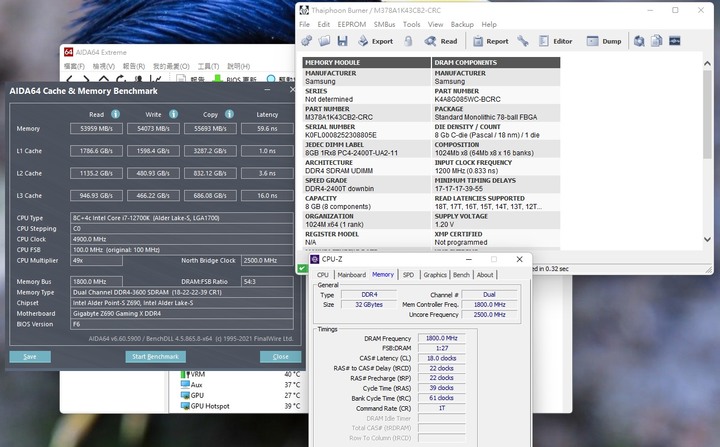The image size is (720, 447).
Task: Open the Backup menu
Action: click(x=462, y=24)
